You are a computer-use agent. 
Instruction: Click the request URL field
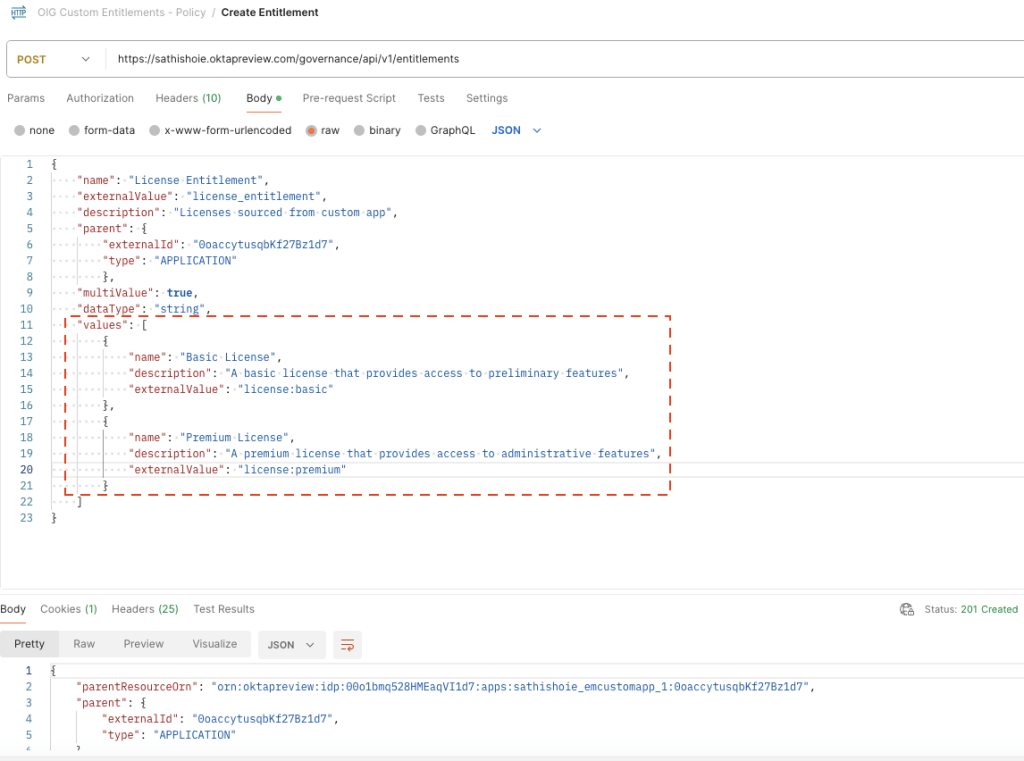click(565, 59)
